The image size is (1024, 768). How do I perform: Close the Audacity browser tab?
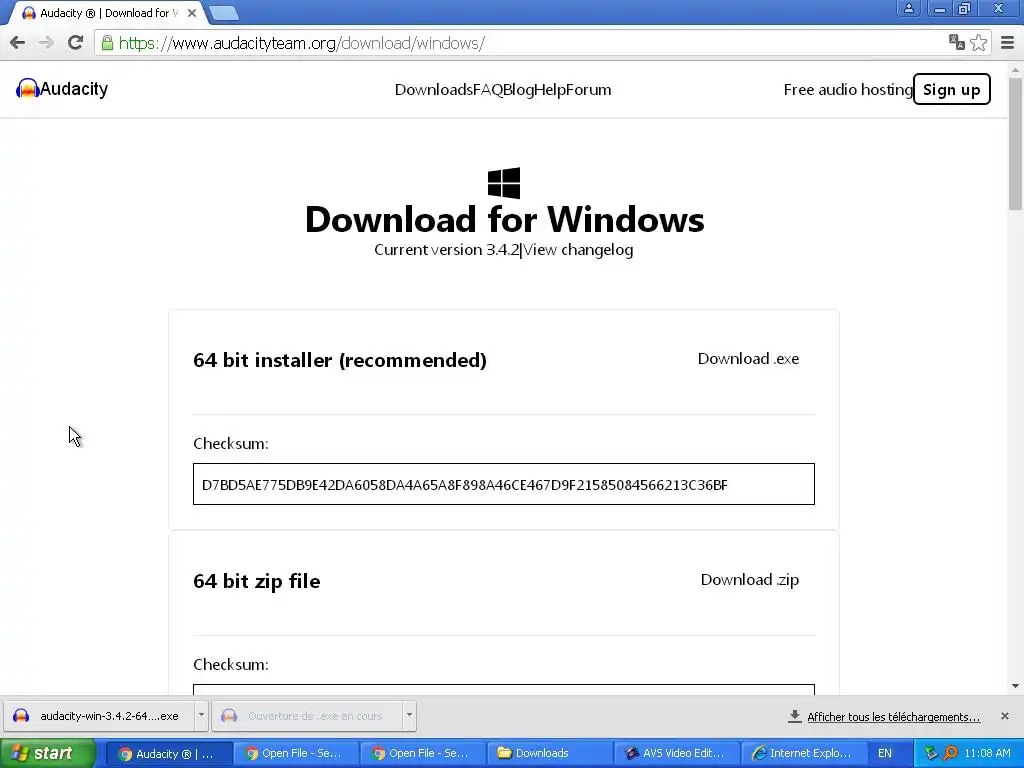coord(192,13)
